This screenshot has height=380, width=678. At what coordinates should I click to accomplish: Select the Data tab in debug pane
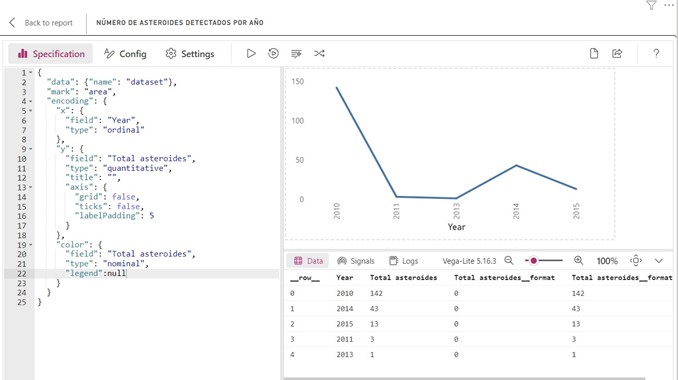point(308,261)
